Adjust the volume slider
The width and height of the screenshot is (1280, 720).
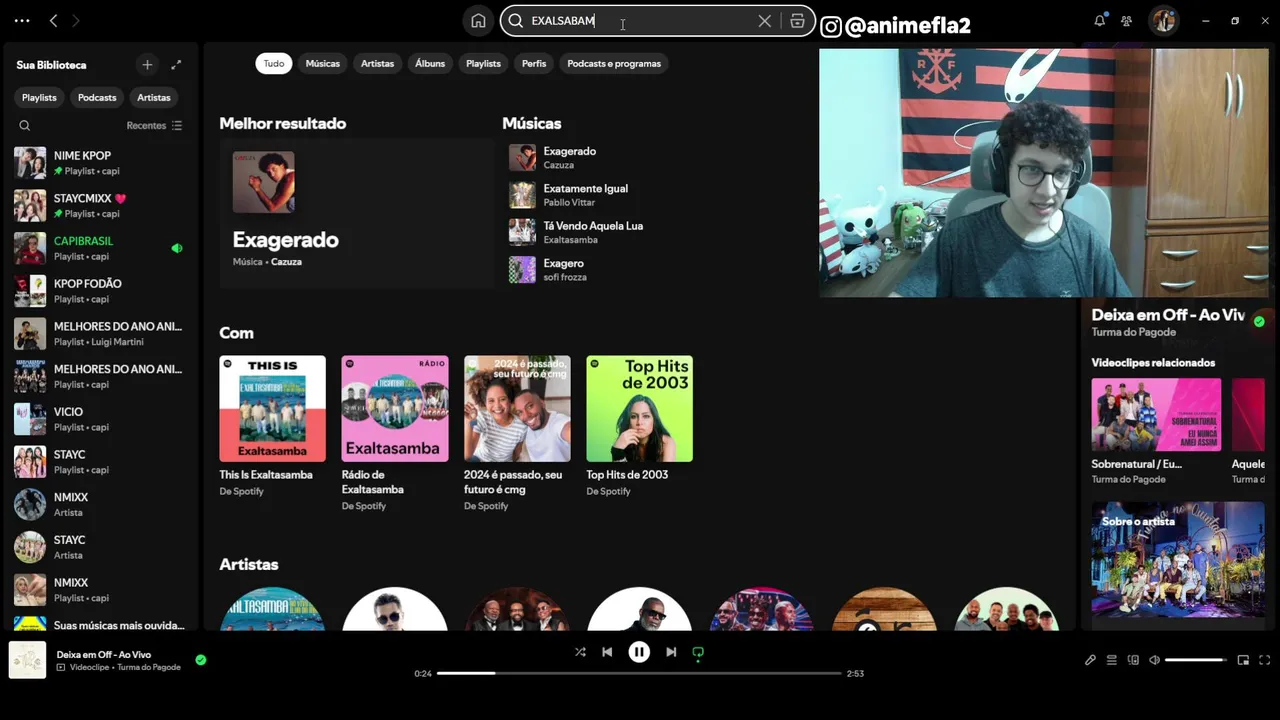(x=1195, y=660)
